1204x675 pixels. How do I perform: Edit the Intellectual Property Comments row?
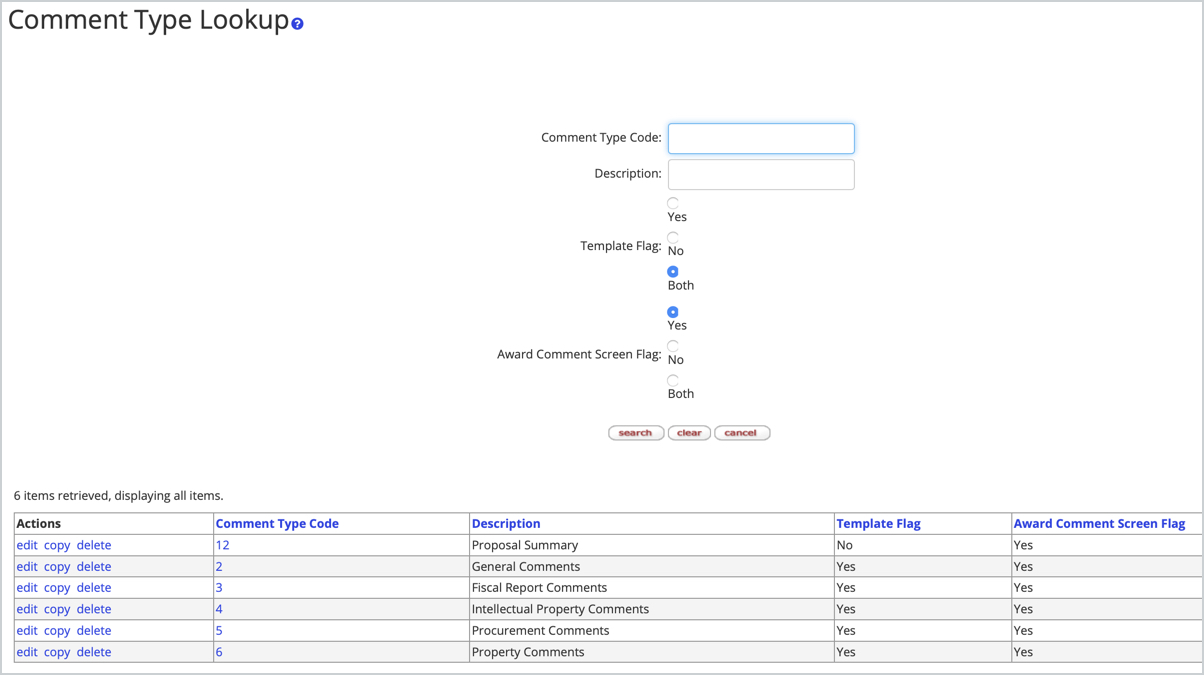click(27, 609)
